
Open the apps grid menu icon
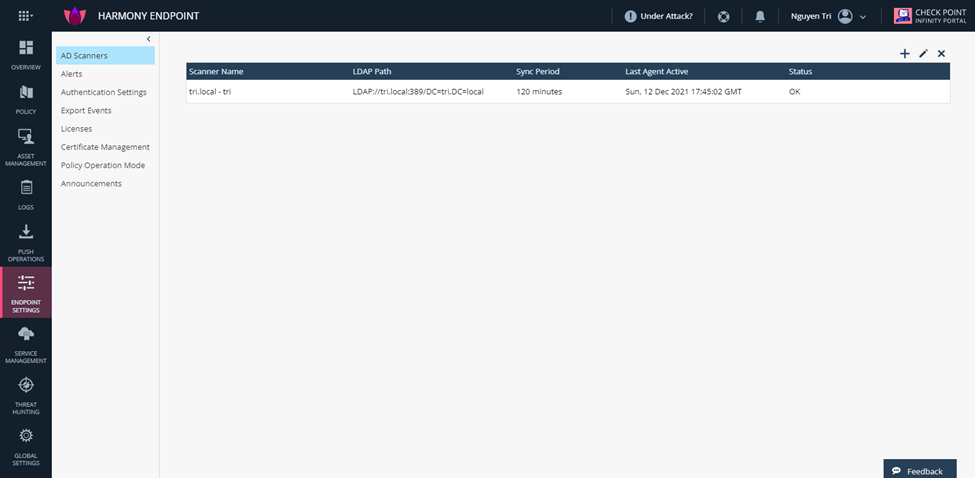[25, 16]
